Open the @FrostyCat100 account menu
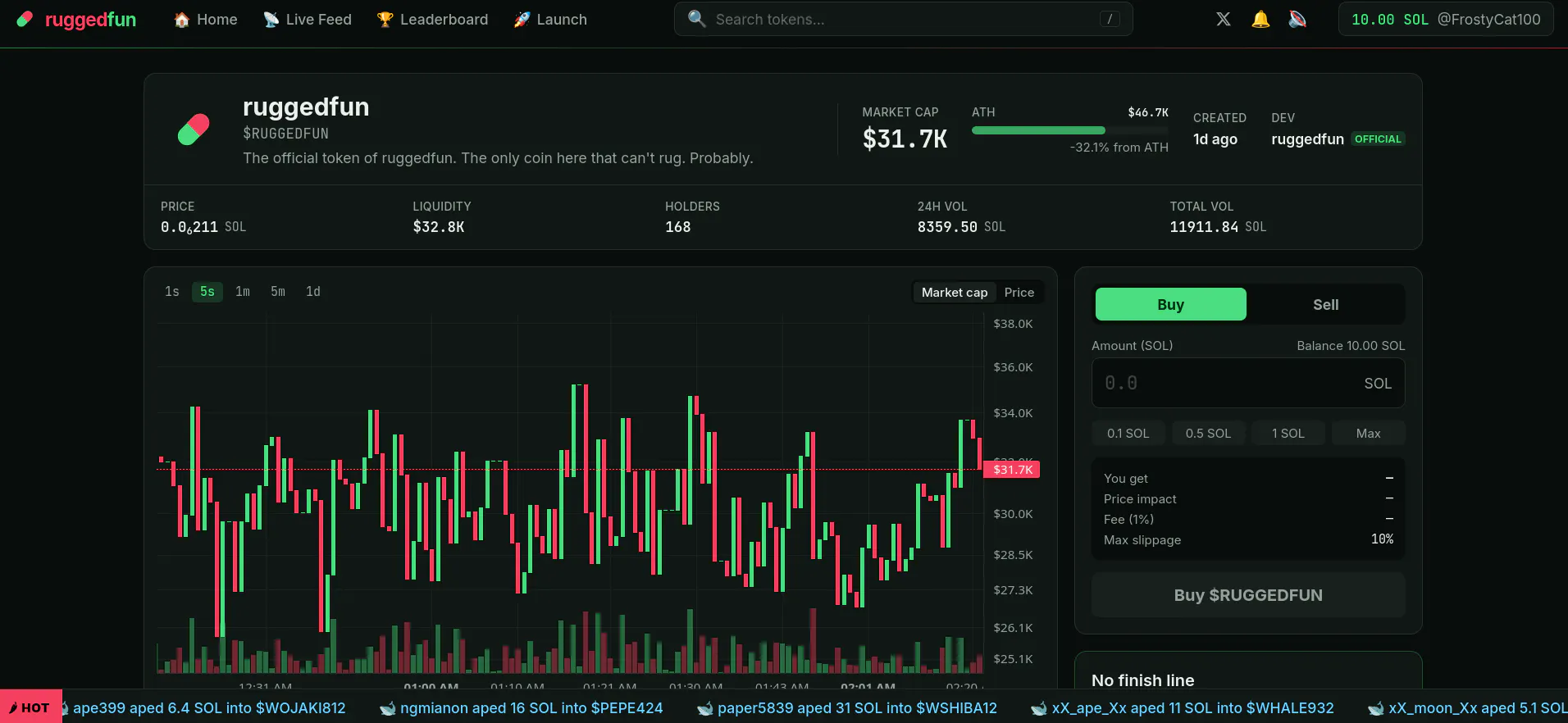The height and width of the screenshot is (723, 1568). pos(1446,20)
